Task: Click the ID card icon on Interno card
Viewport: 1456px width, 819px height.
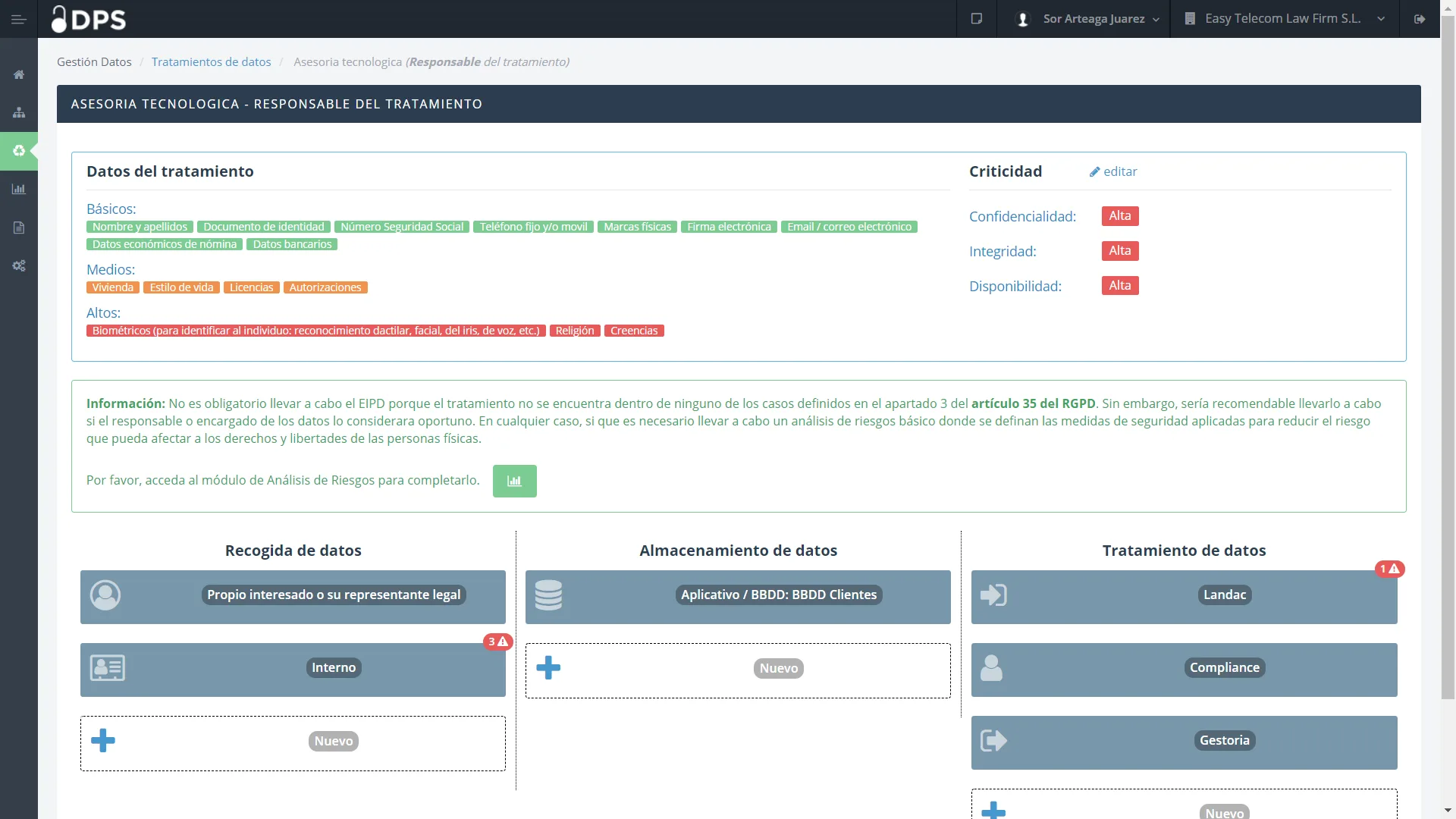Action: click(x=108, y=668)
